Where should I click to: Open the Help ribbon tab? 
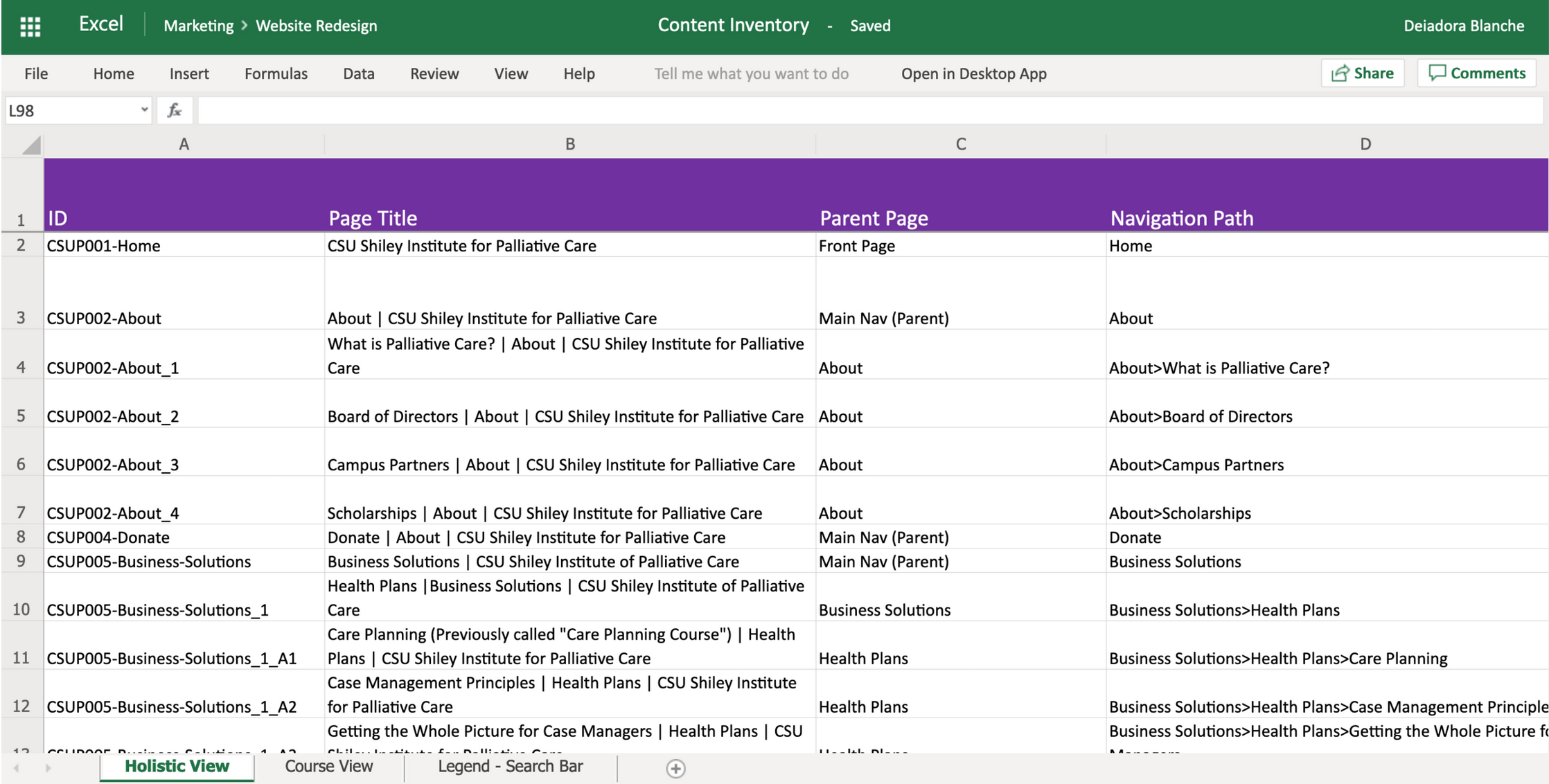(x=579, y=73)
